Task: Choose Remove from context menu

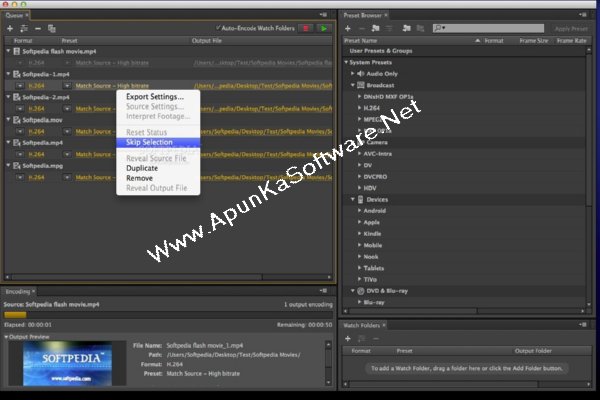Action: coord(139,178)
